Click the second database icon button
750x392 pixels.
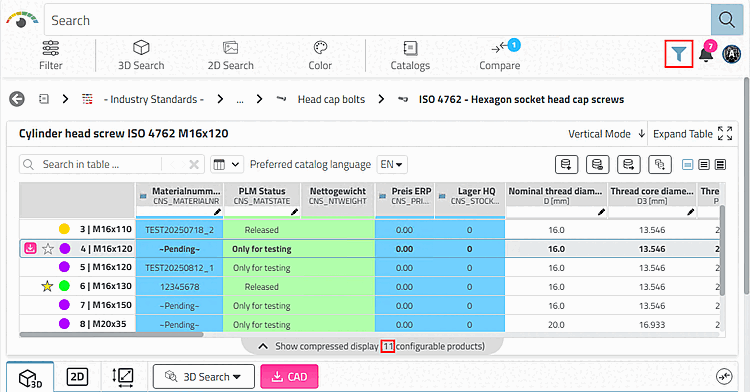coord(597,164)
